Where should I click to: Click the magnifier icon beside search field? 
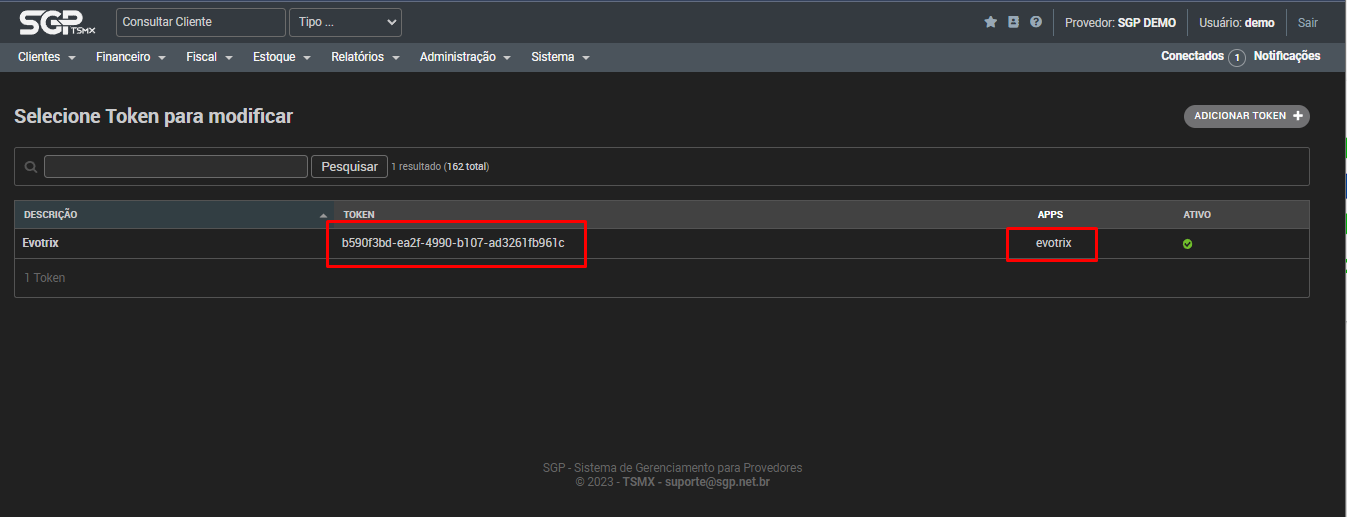(x=31, y=167)
